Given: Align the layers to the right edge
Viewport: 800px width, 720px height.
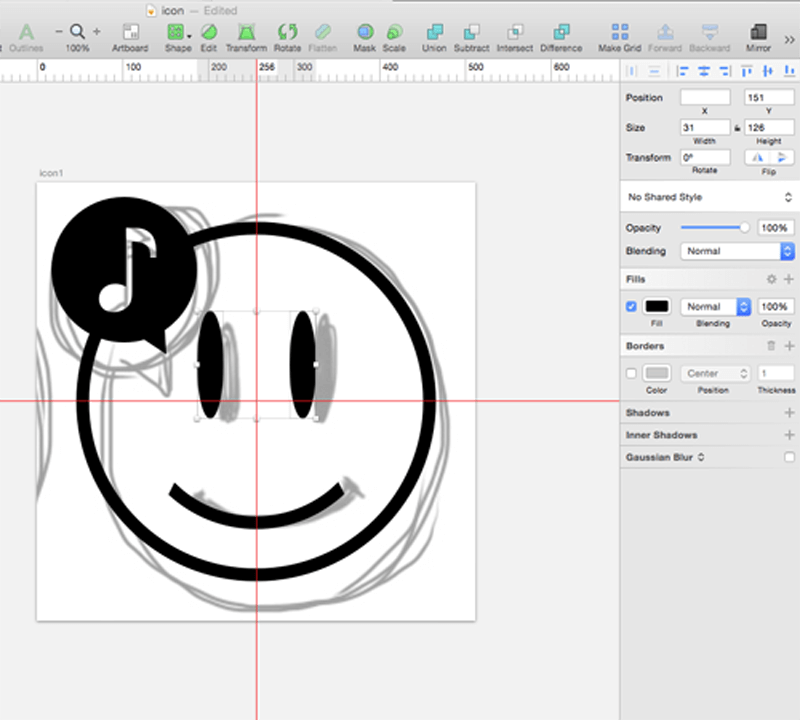Looking at the screenshot, I should (725, 71).
